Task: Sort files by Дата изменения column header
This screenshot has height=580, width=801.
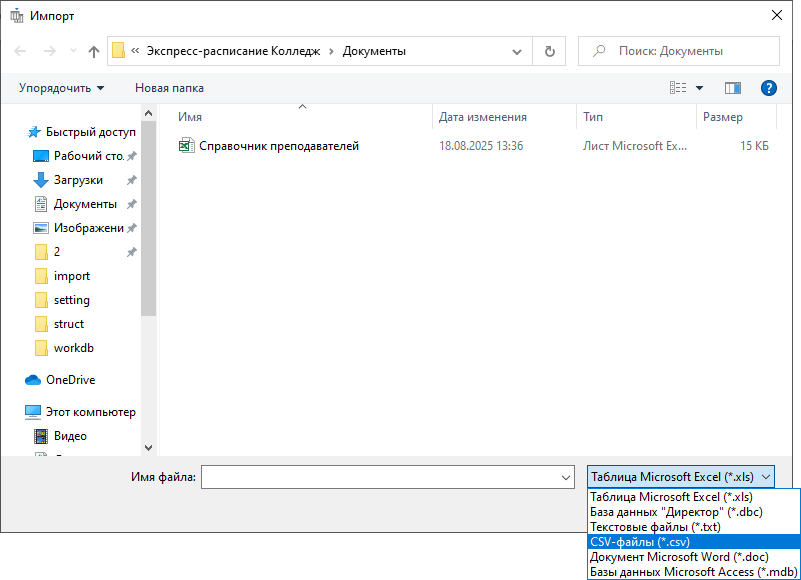Action: point(483,117)
